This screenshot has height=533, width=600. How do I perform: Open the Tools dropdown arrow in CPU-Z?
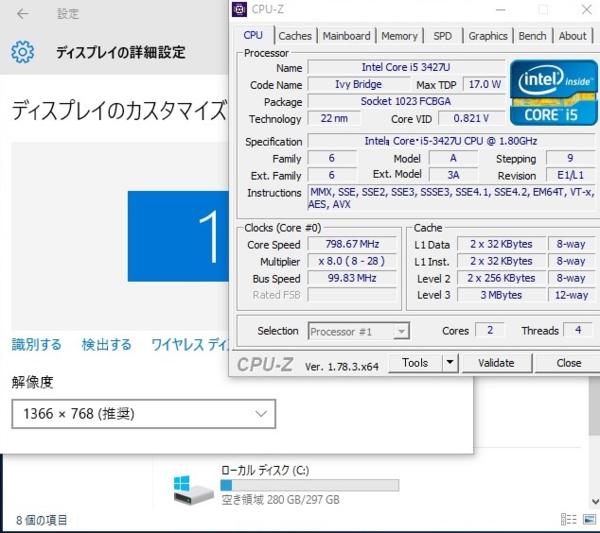click(x=450, y=362)
